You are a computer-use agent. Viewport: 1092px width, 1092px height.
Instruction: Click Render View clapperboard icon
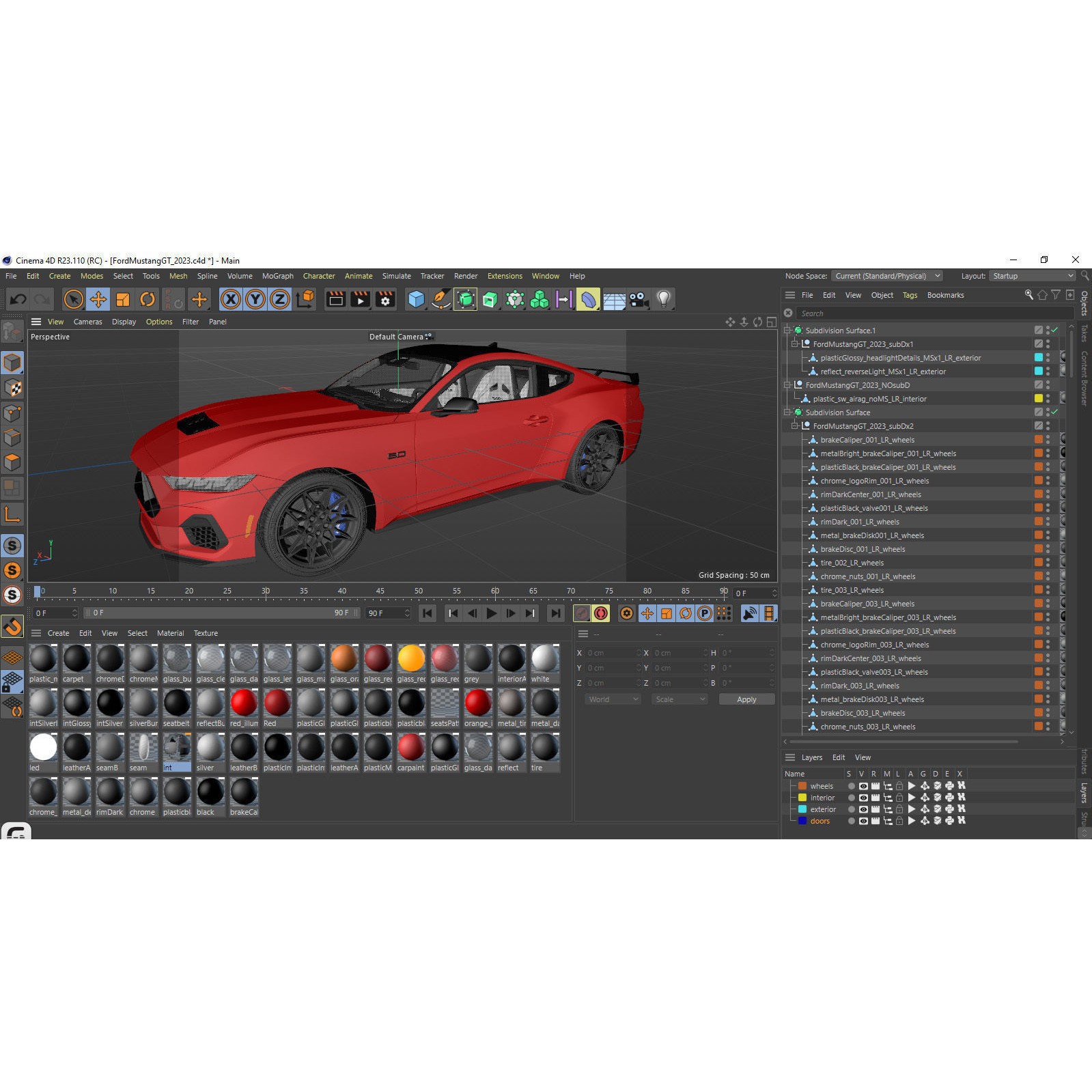(336, 299)
